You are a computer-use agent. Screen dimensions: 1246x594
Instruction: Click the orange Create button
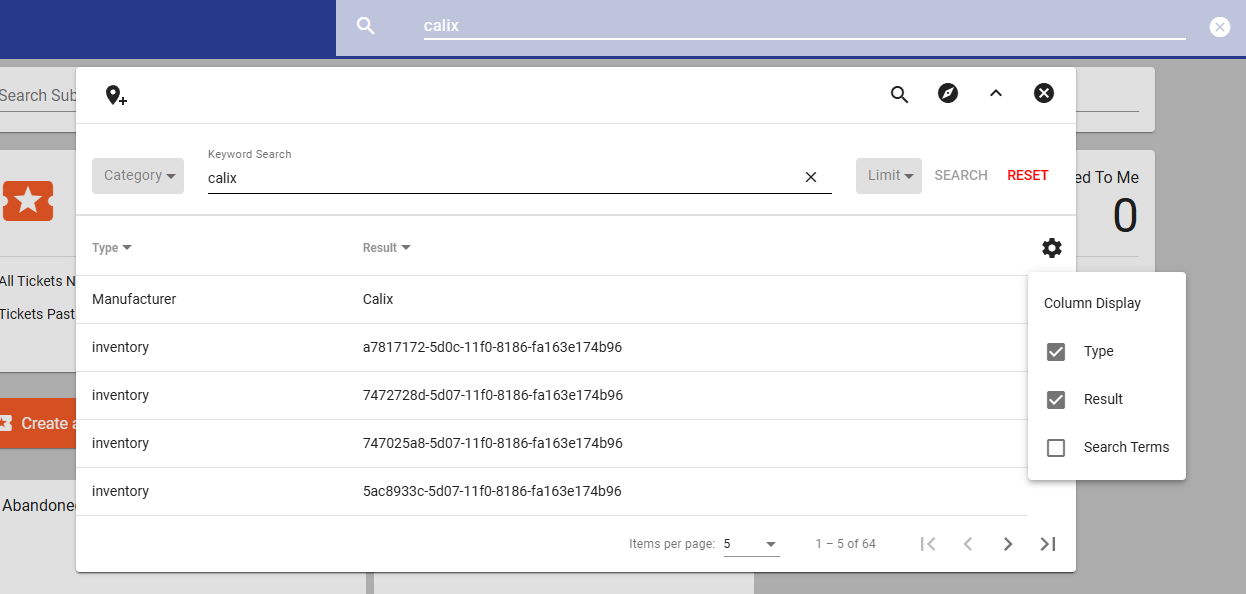[x=38, y=424]
